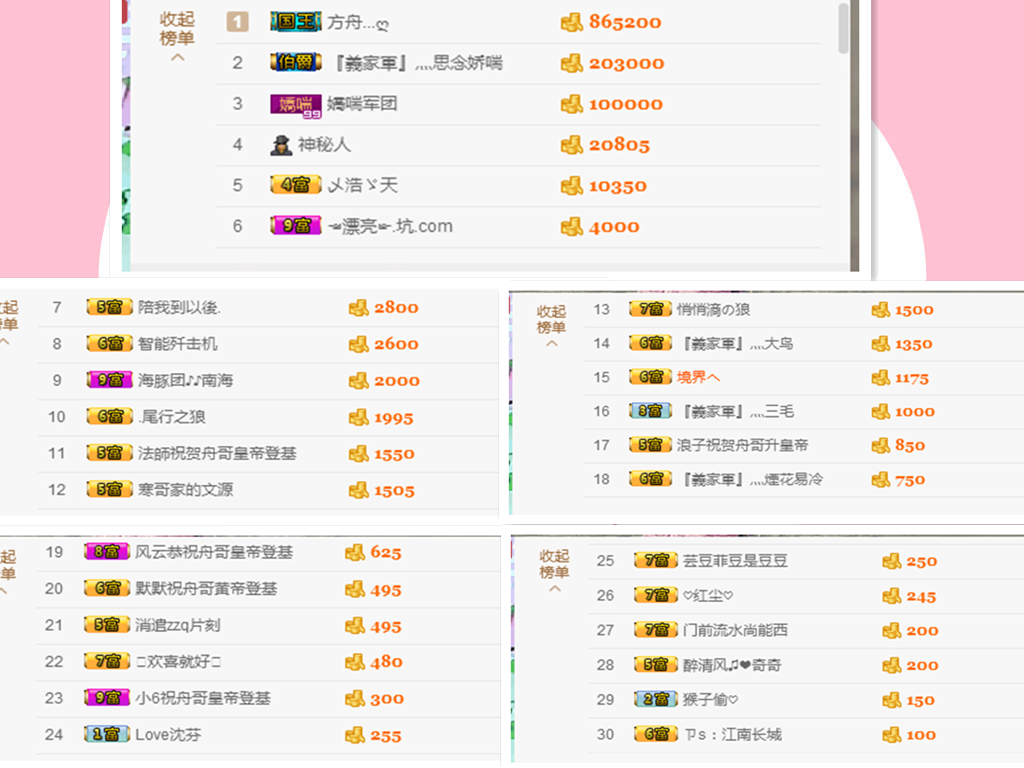The image size is (1024, 768).
Task: Click the gold coin icon next to 625
Action: coord(355,552)
